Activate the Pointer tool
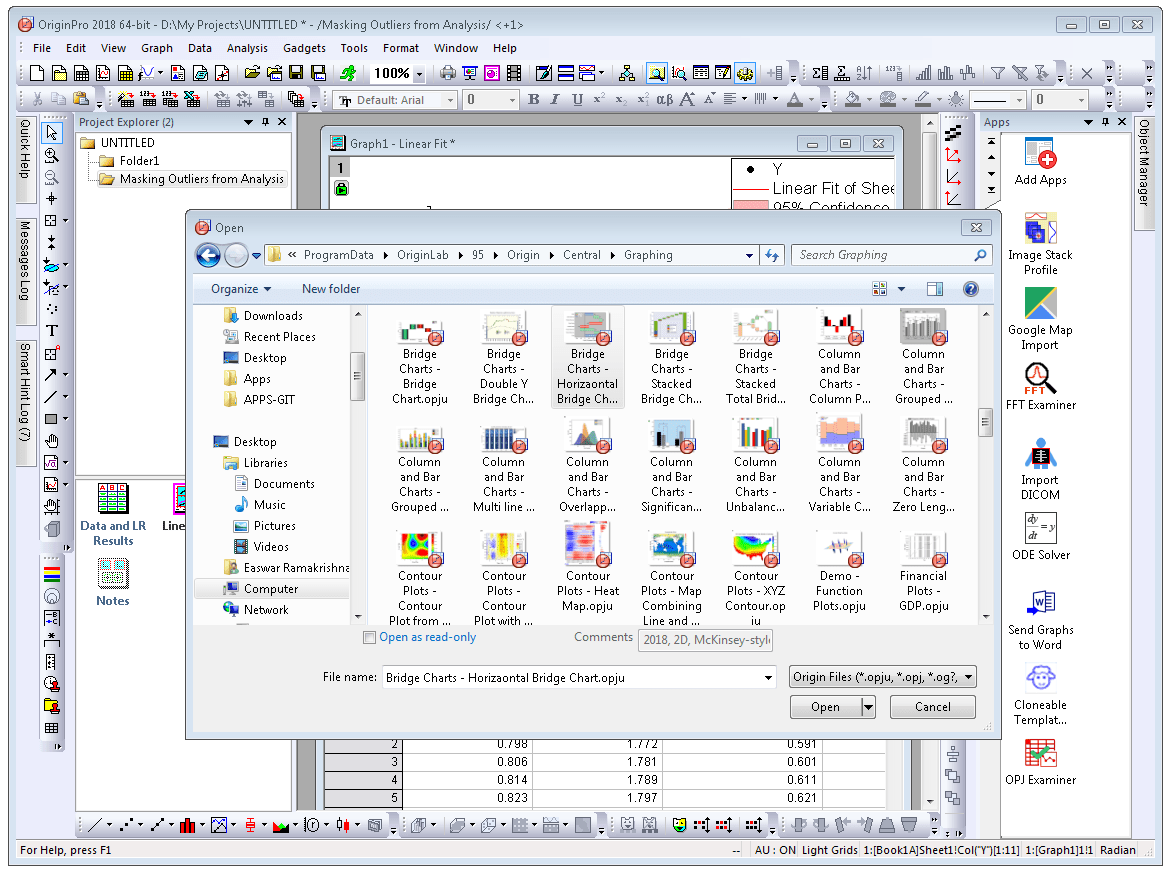Image resolution: width=1171 pixels, height=874 pixels. pos(51,132)
